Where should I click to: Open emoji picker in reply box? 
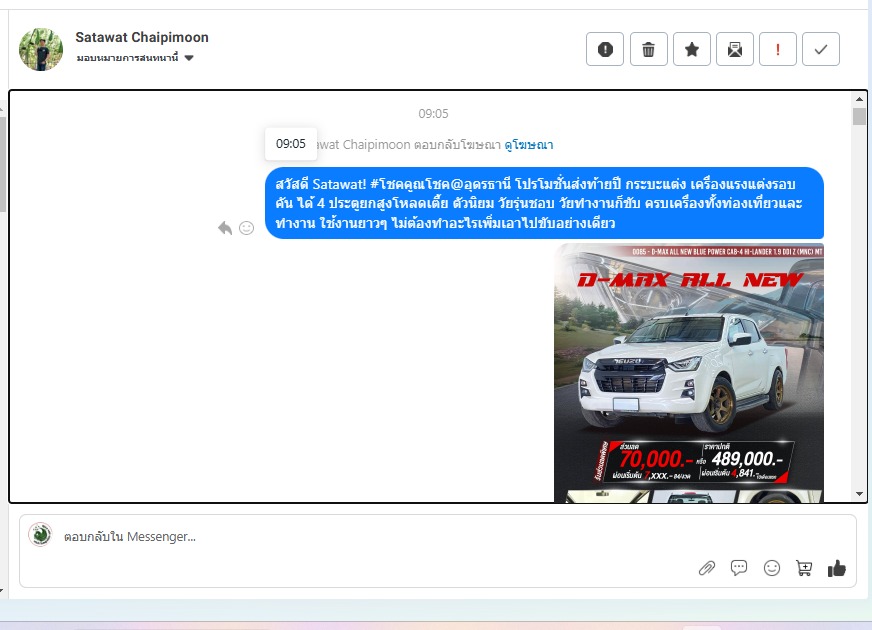(772, 568)
